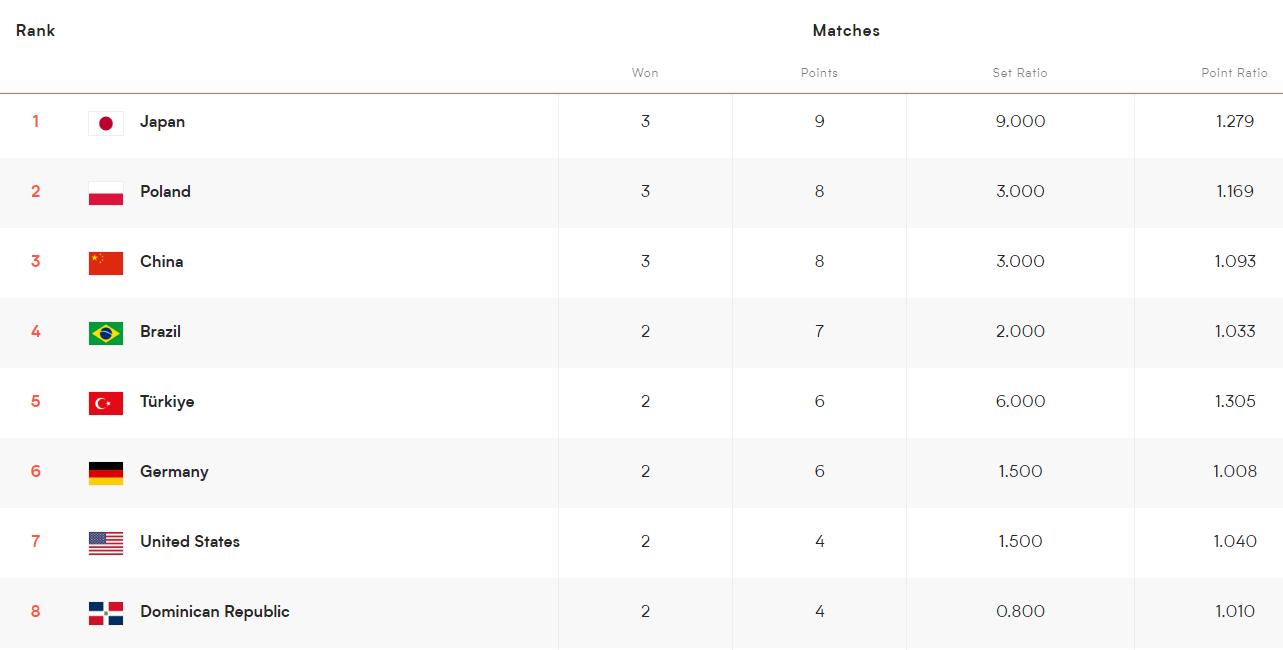The width and height of the screenshot is (1283, 650).
Task: Click the Dominican Republic flag icon
Action: click(x=105, y=613)
